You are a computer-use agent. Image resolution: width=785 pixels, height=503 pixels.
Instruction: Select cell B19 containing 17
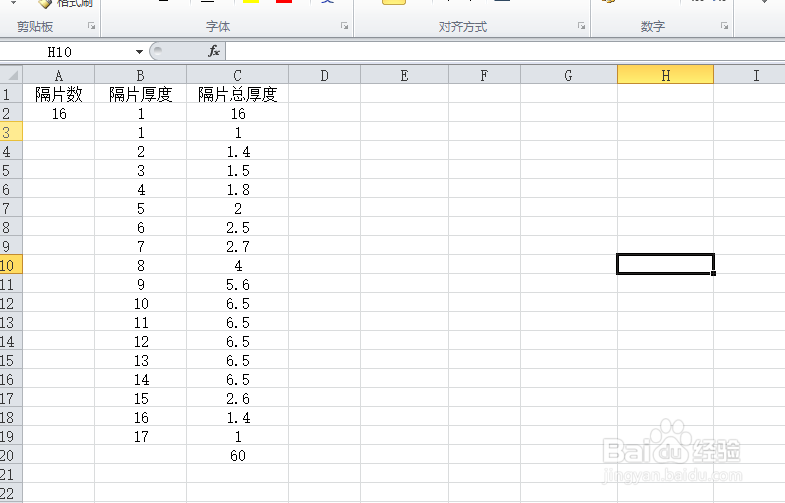coord(141,436)
